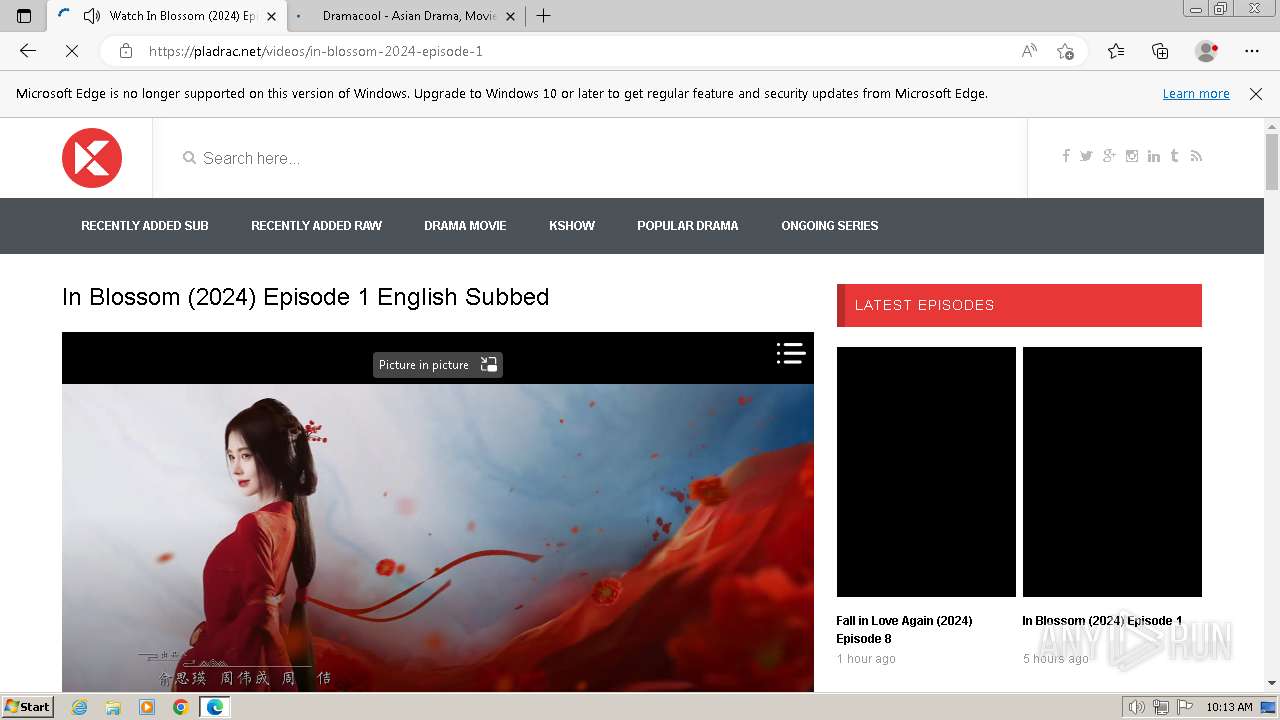This screenshot has height=720, width=1280.
Task: Open the site's Instagram icon
Action: click(1132, 156)
